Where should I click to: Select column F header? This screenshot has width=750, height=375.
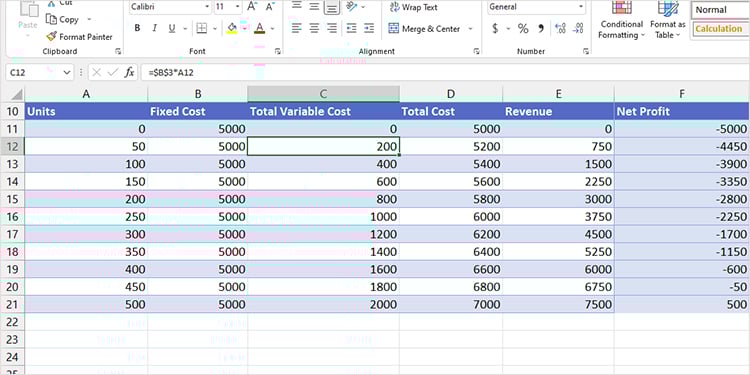point(682,94)
